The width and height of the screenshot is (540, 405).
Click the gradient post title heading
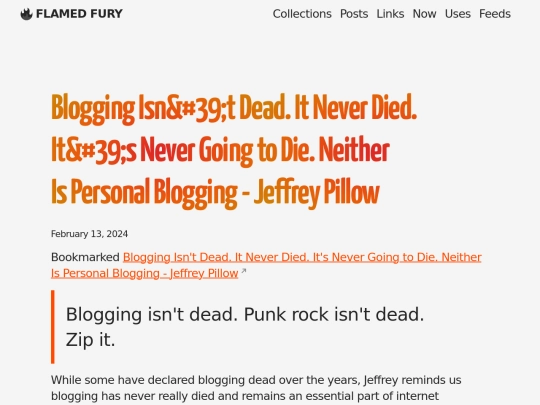pyautogui.click(x=234, y=150)
